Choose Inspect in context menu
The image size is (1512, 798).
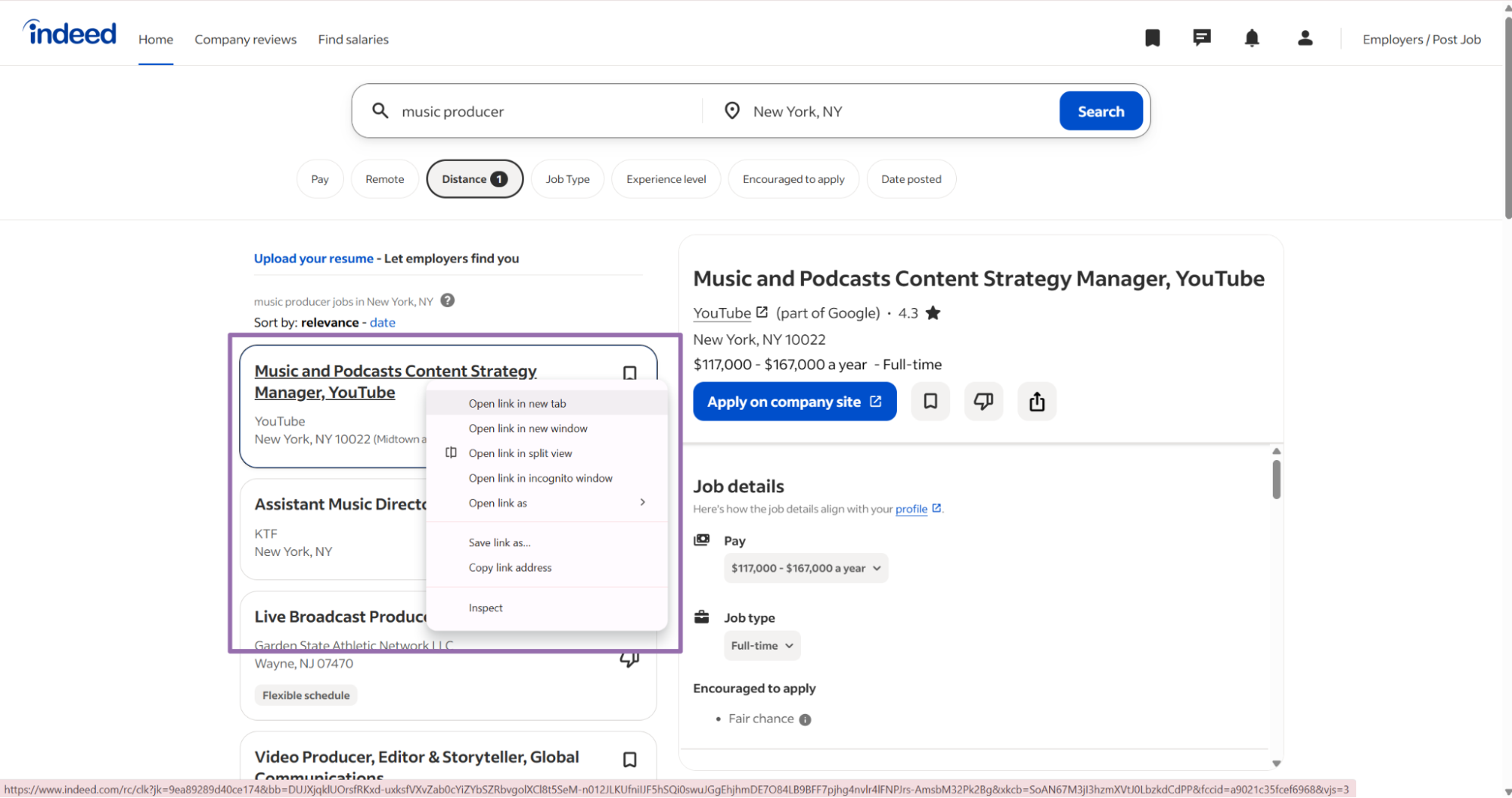(x=547, y=607)
